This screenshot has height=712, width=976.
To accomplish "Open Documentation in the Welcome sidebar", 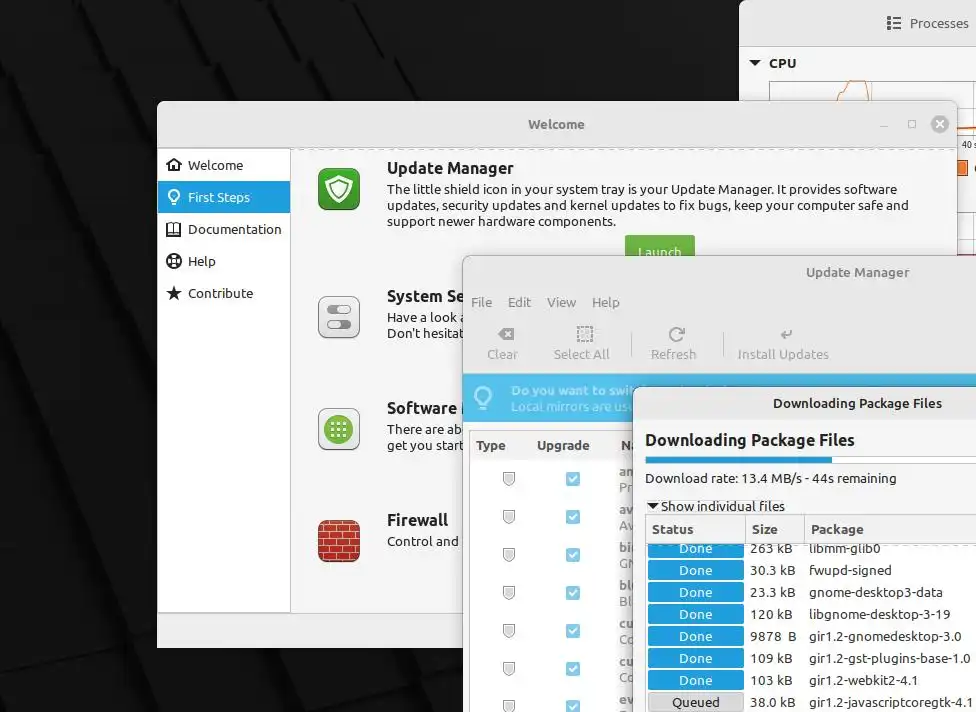I will click(x=223, y=229).
